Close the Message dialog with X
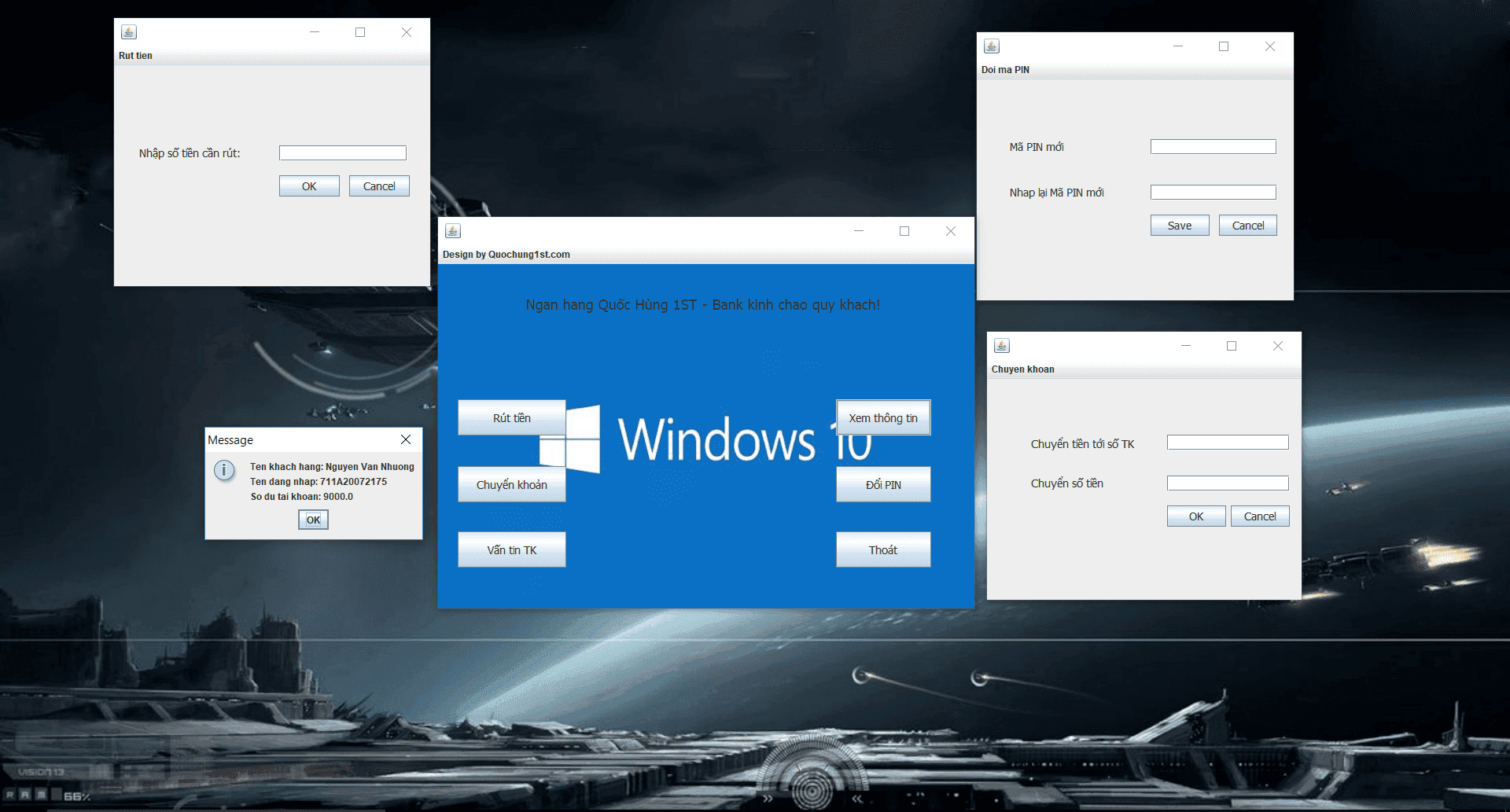Image resolution: width=1510 pixels, height=812 pixels. pos(406,439)
